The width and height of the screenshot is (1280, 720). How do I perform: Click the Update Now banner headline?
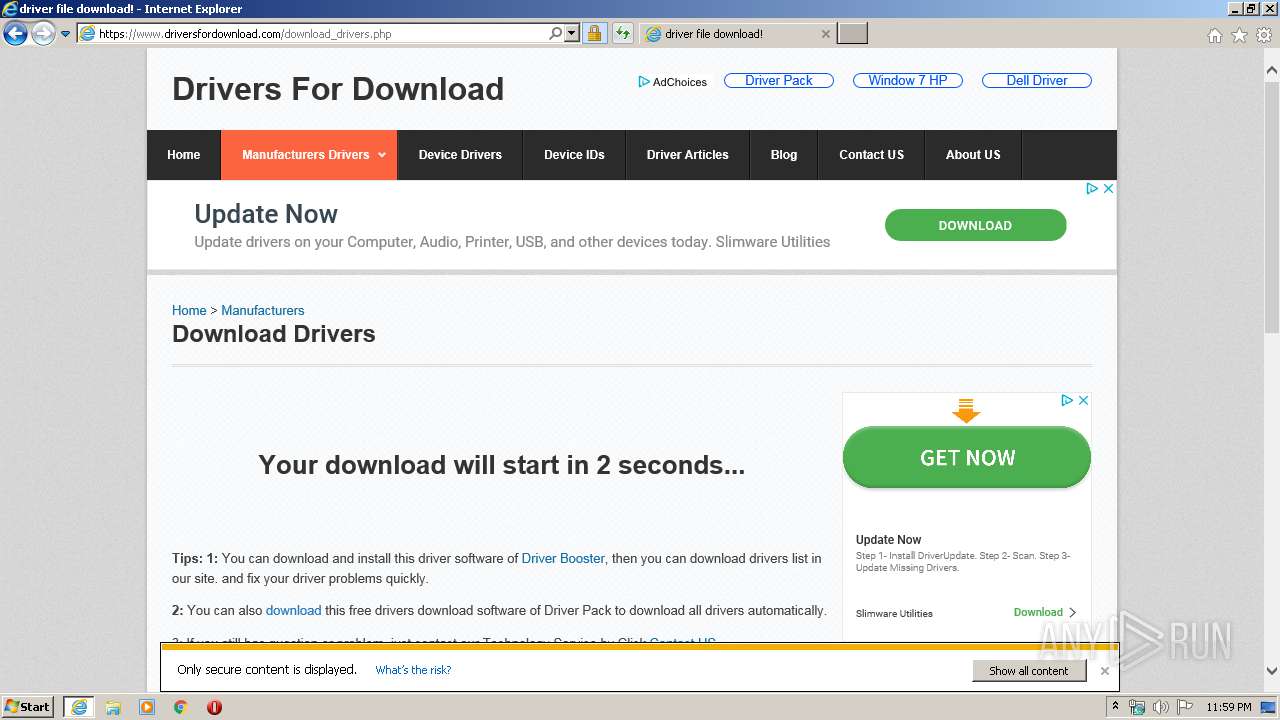coord(266,214)
